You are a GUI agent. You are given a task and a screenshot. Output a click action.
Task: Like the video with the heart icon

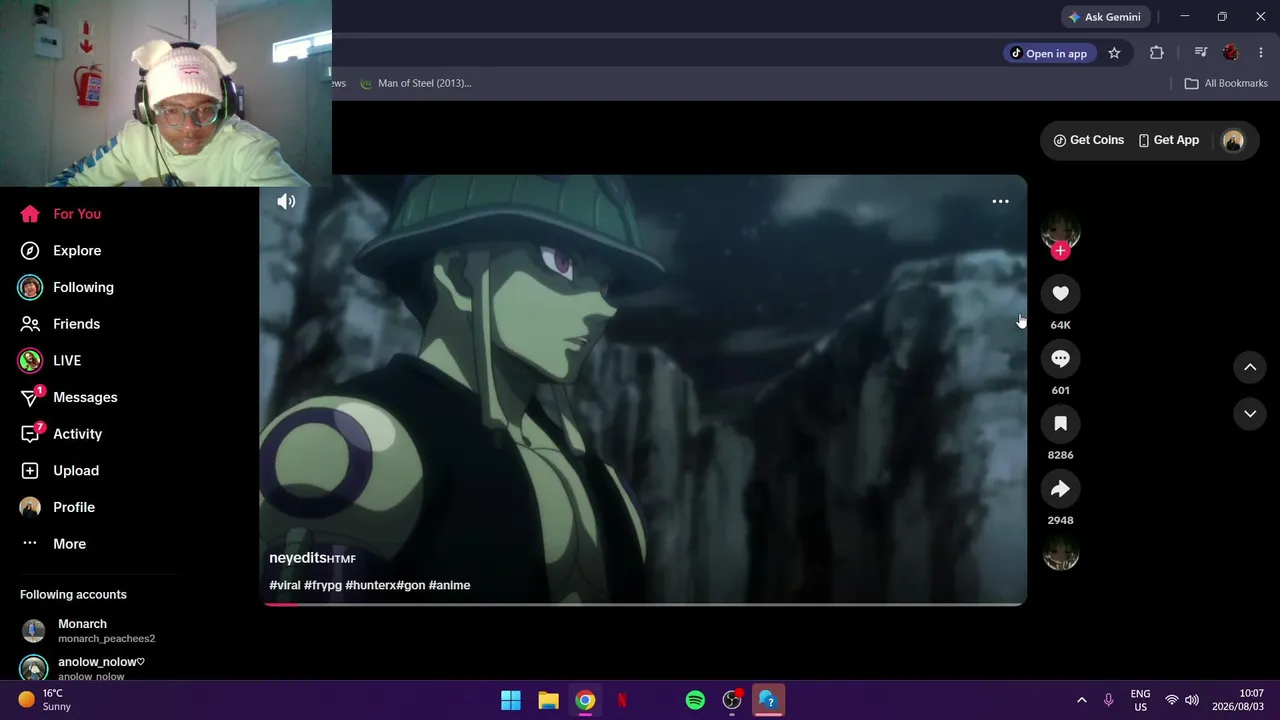1061,293
